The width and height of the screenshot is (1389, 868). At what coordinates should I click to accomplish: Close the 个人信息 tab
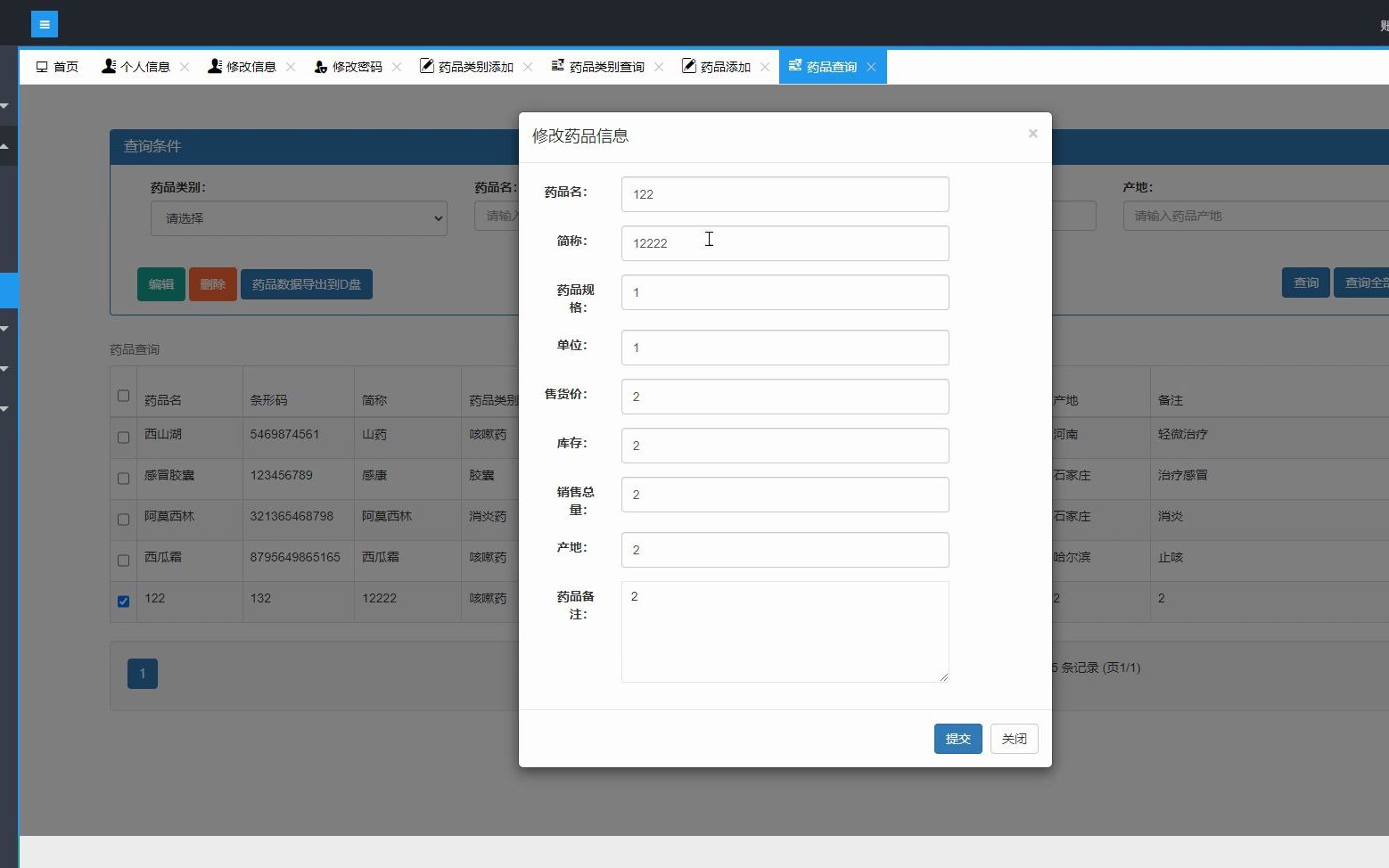pyautogui.click(x=185, y=67)
